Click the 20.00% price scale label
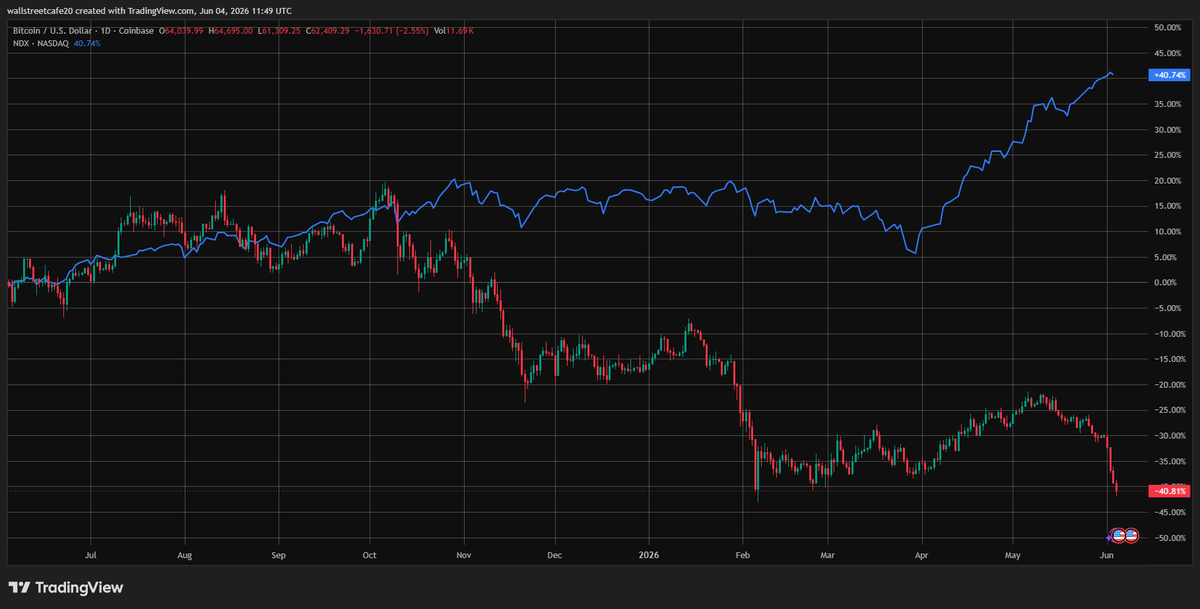Viewport: 1200px width, 609px height. tap(1168, 181)
